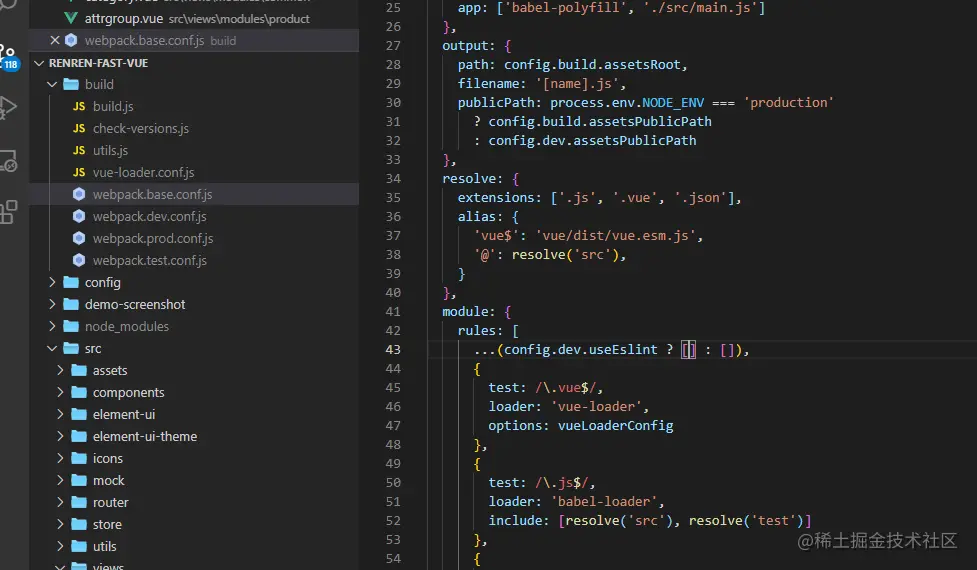Close webpack.base.conf.js in open editors
977x570 pixels.
click(x=55, y=40)
